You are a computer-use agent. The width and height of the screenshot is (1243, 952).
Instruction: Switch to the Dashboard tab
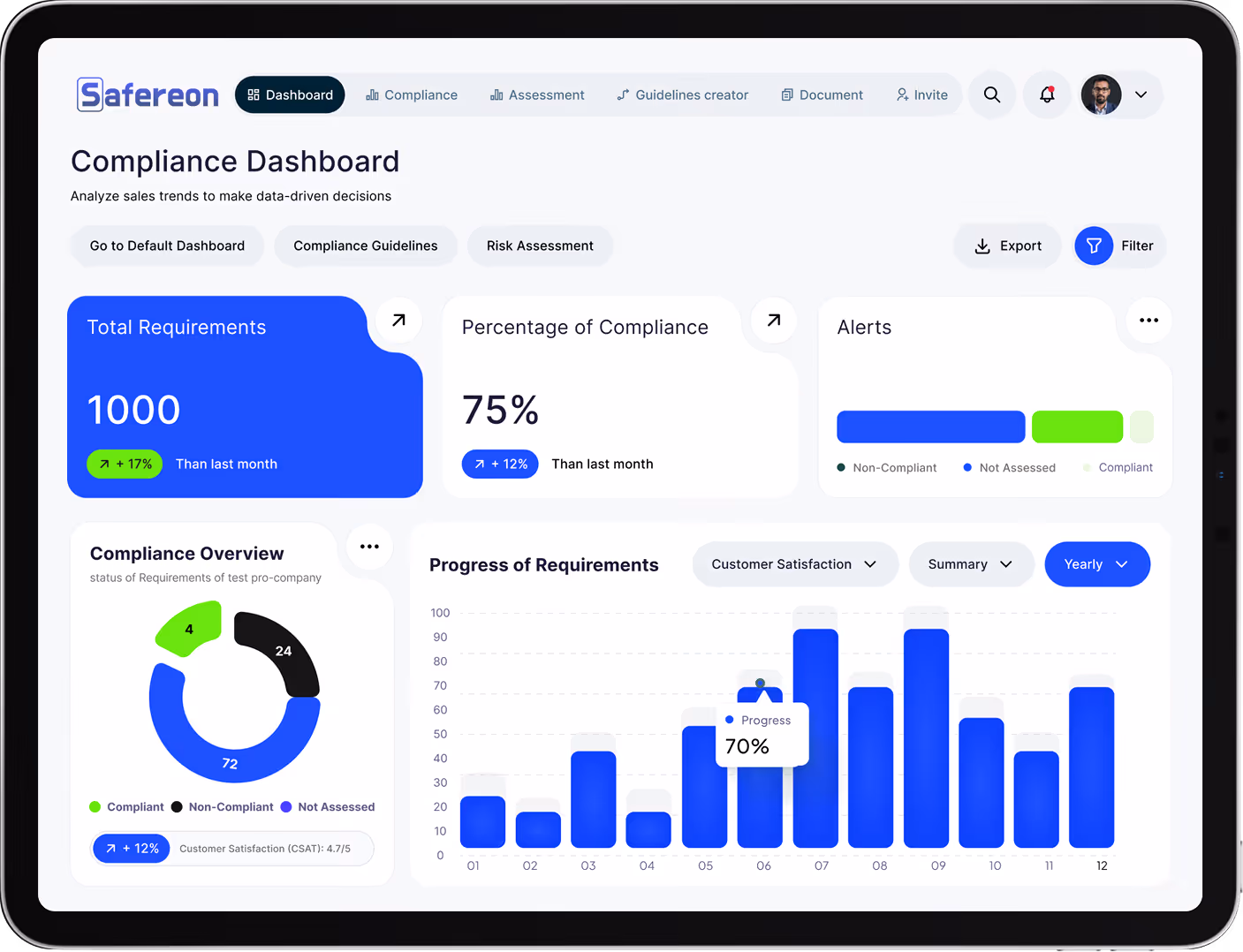click(x=290, y=94)
